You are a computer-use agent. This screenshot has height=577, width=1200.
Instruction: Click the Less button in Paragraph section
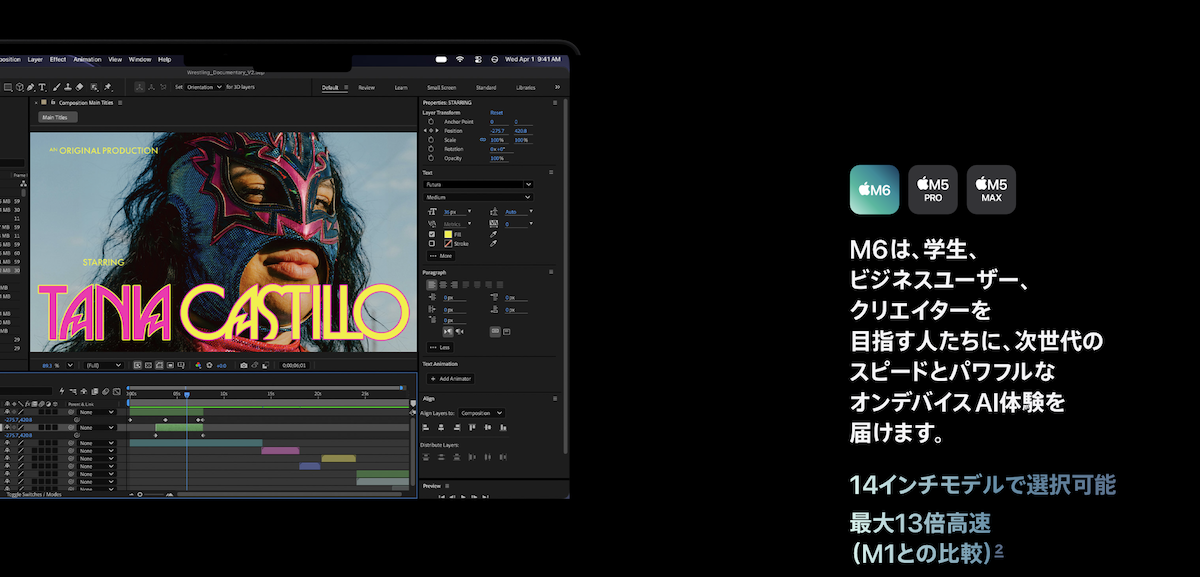coord(440,347)
